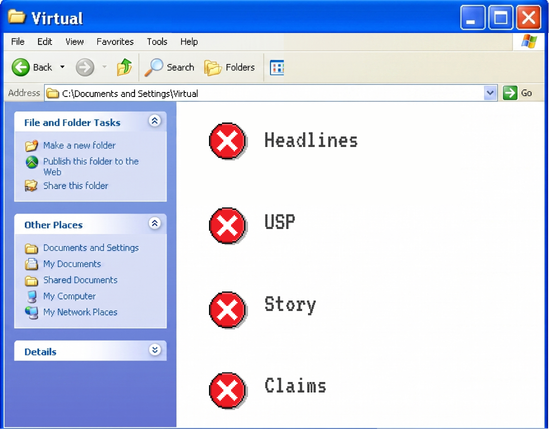
Task: Open the Back history dropdown arrow
Action: click(x=62, y=67)
